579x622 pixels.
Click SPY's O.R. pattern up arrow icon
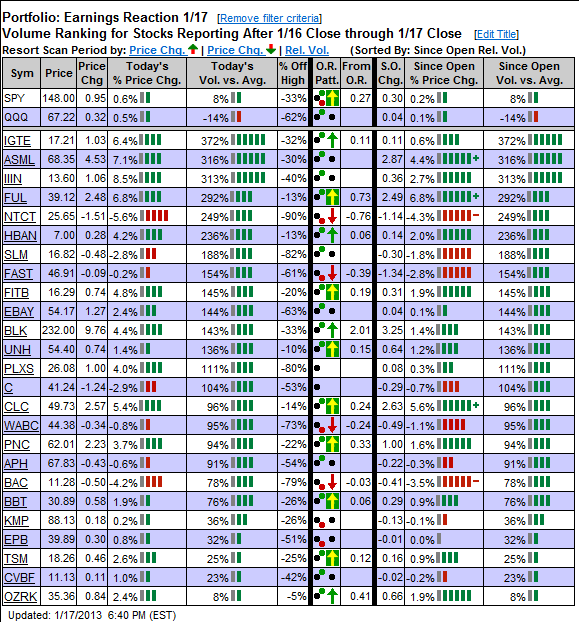point(332,98)
